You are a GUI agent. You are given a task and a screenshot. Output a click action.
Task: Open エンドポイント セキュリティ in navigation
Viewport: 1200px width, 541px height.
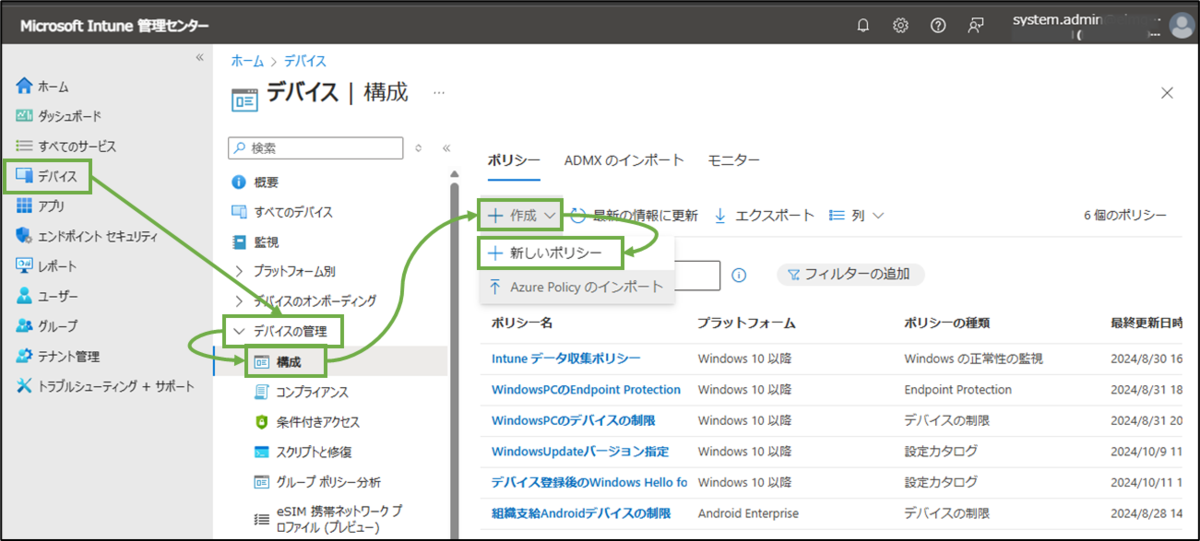[87, 236]
